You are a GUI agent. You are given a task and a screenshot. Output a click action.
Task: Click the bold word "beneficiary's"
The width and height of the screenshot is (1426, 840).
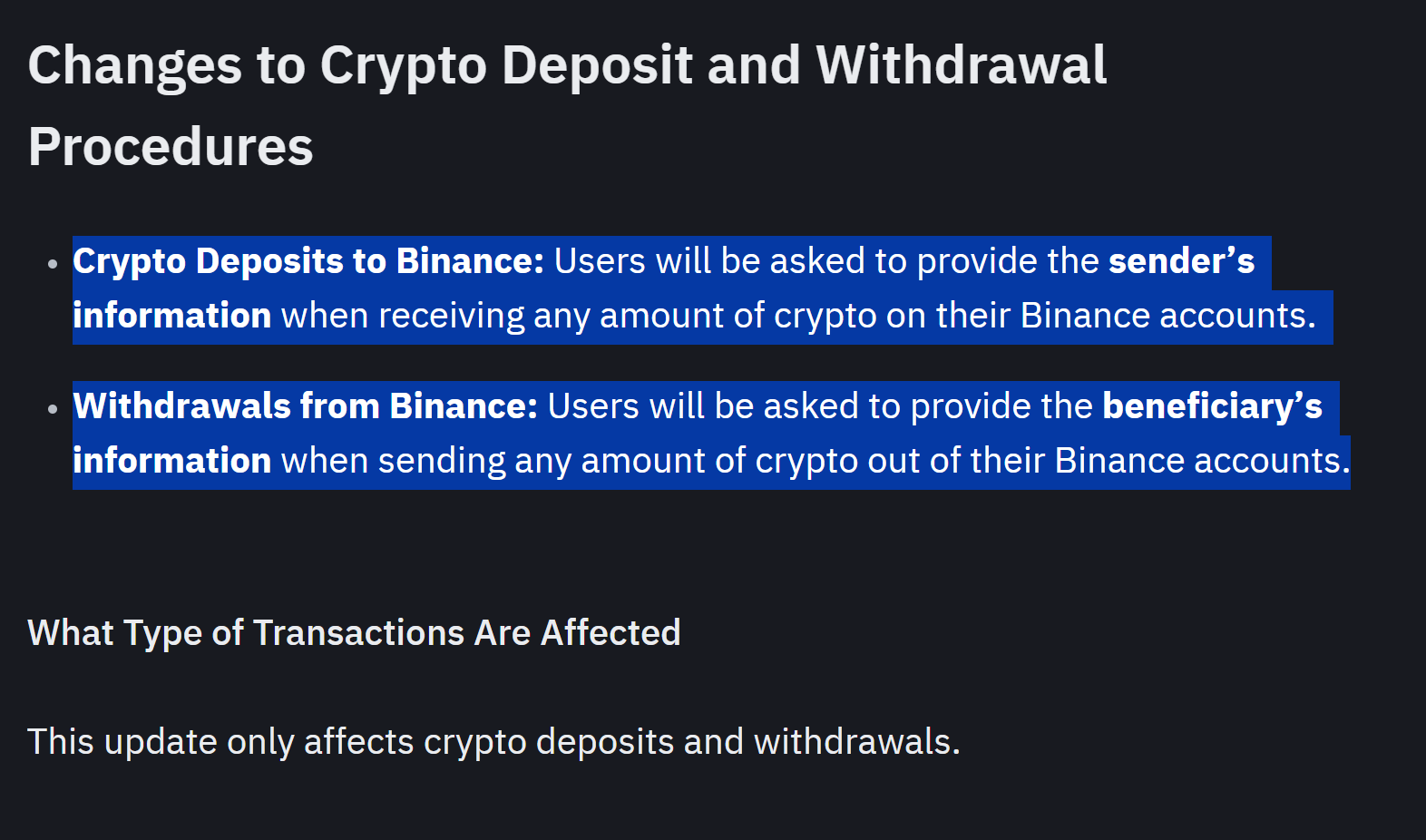pyautogui.click(x=1212, y=406)
